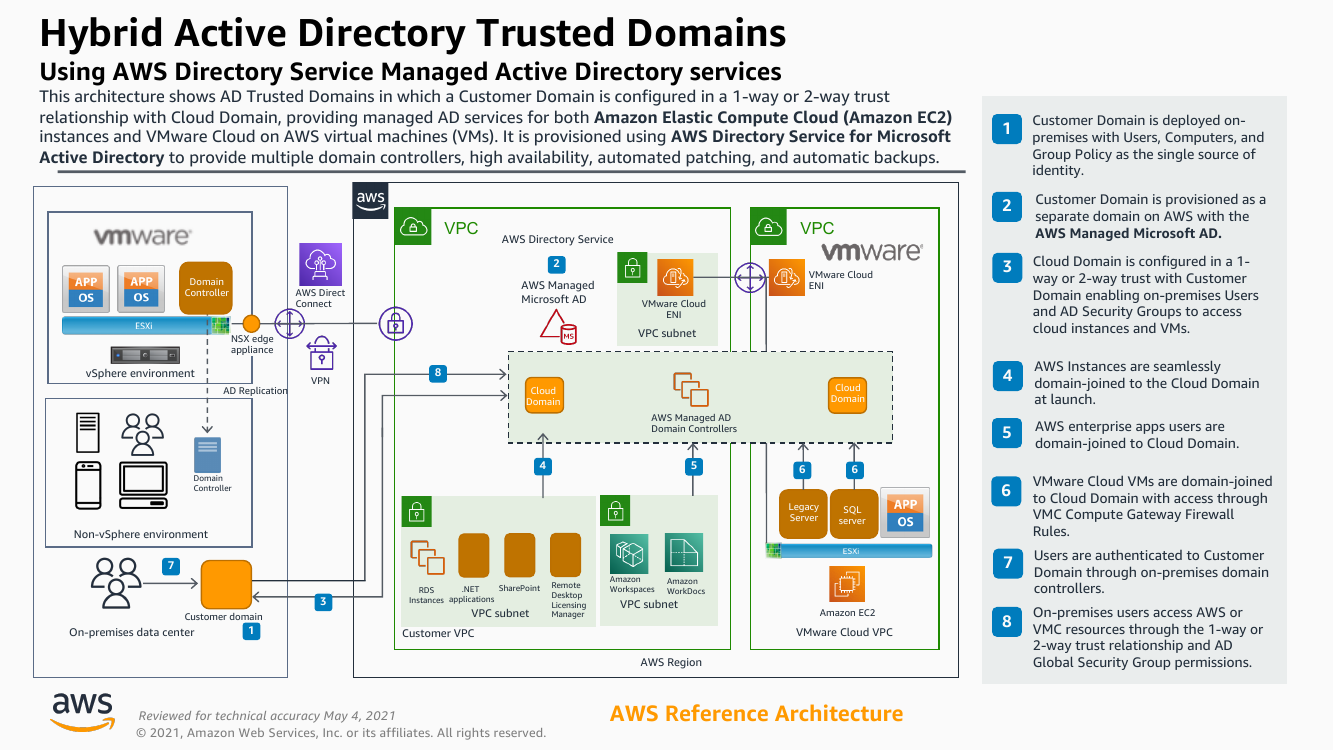Select the .NET applications orange box

473,557
